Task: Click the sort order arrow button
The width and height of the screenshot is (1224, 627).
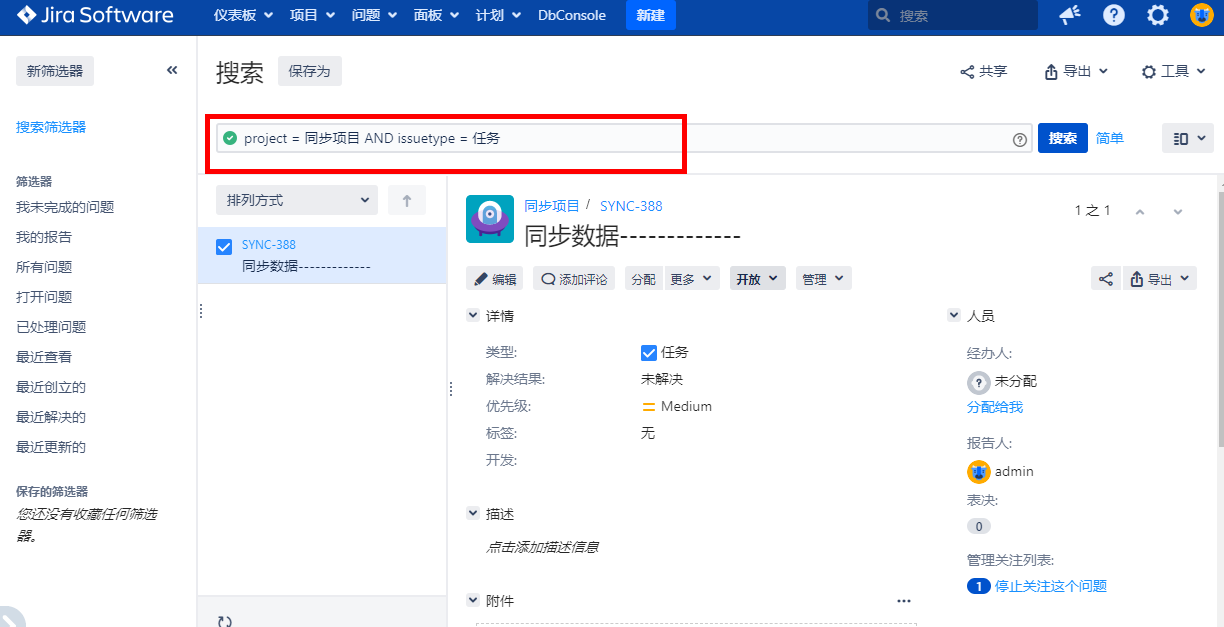Action: click(x=407, y=200)
